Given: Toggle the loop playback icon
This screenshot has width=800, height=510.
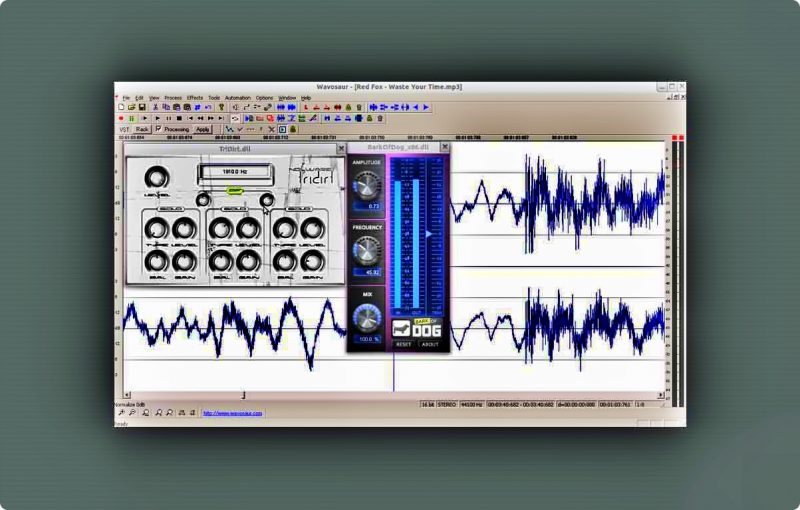Looking at the screenshot, I should coord(235,118).
